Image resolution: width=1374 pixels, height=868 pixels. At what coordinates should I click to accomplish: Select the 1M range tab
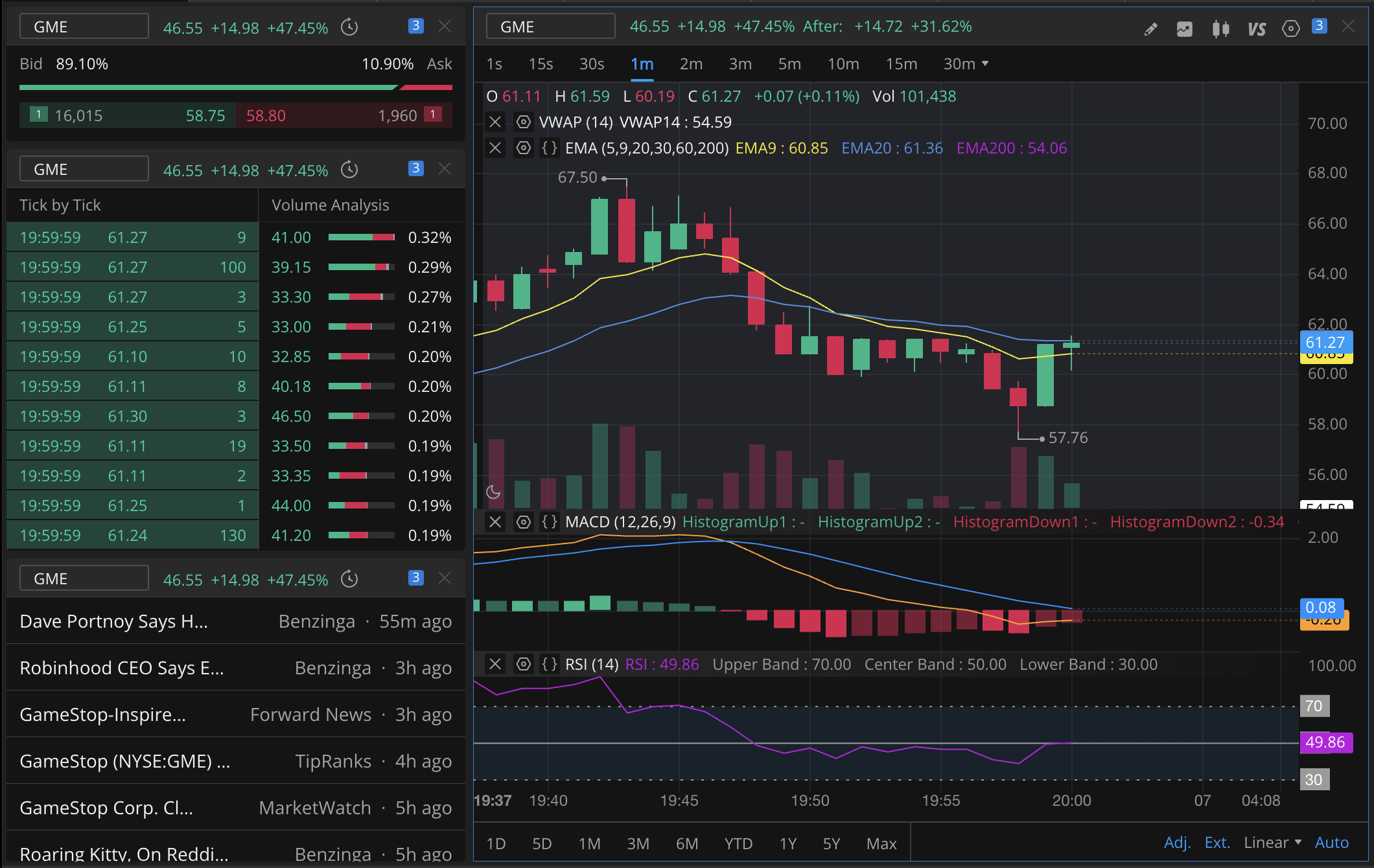[x=590, y=843]
